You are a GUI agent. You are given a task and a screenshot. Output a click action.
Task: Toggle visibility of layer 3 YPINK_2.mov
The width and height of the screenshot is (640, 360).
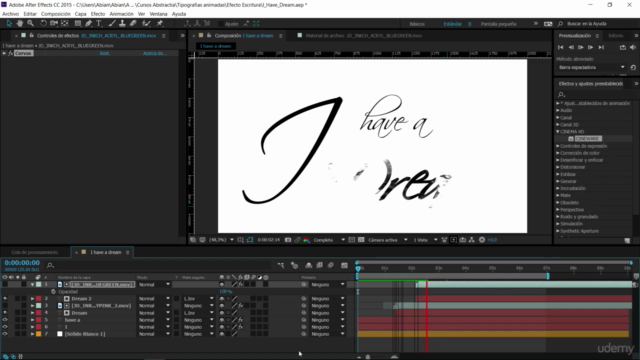5,306
